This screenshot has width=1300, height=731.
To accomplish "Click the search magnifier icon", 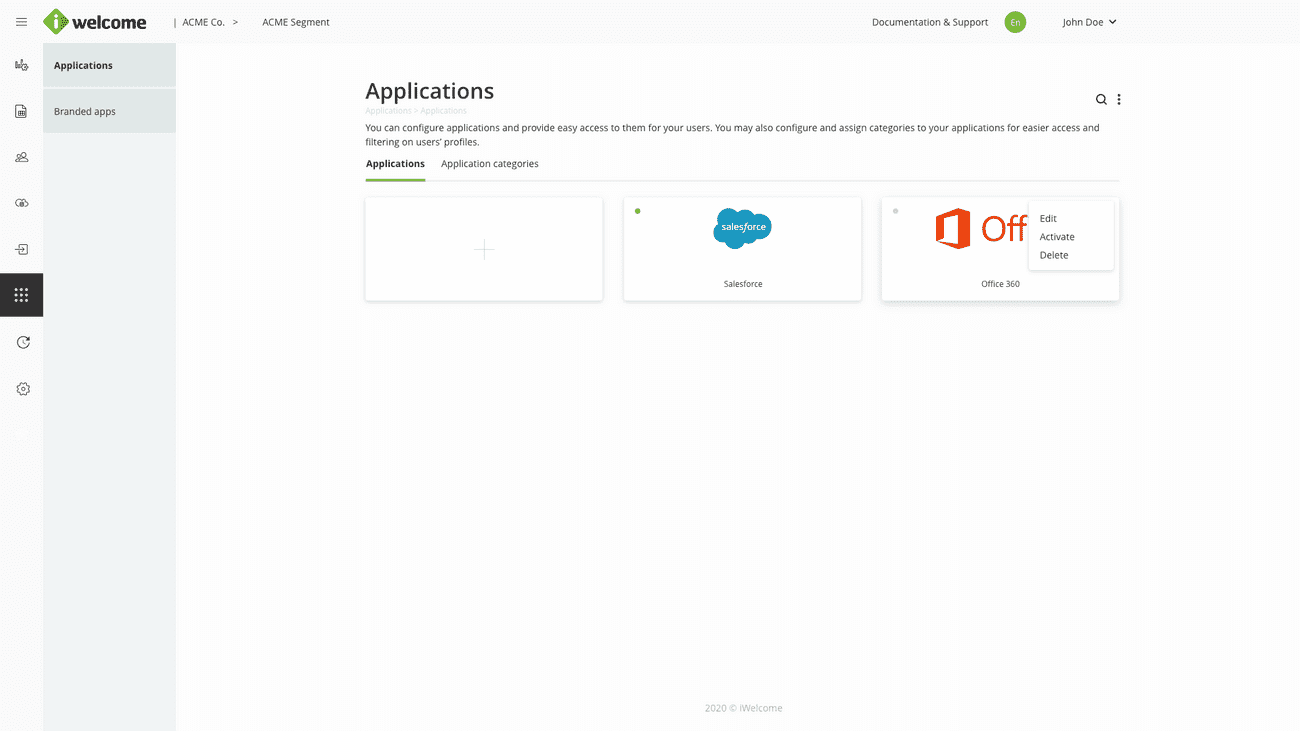I will tap(1101, 99).
